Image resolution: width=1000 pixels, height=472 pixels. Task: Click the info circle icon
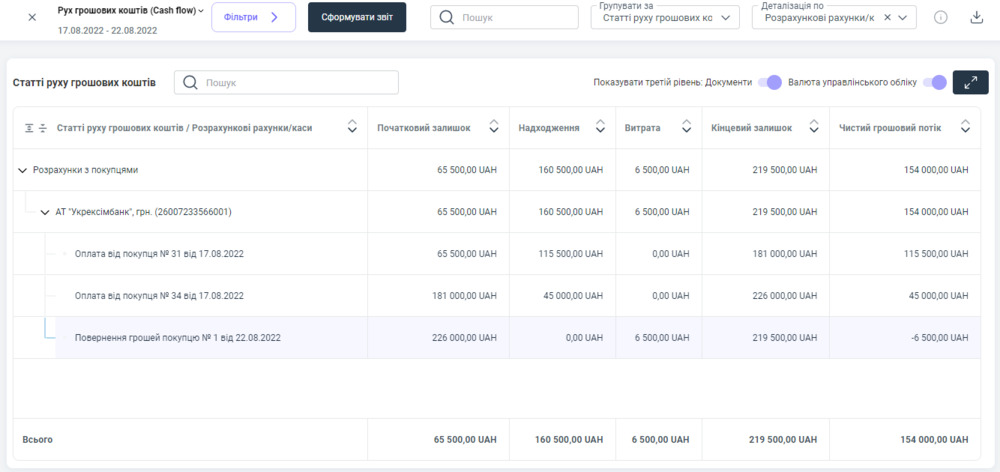(940, 18)
